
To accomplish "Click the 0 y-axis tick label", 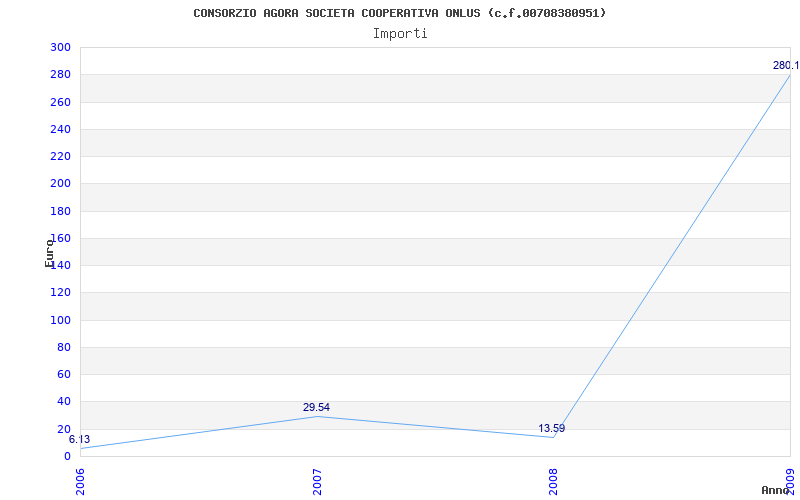I will pos(67,456).
